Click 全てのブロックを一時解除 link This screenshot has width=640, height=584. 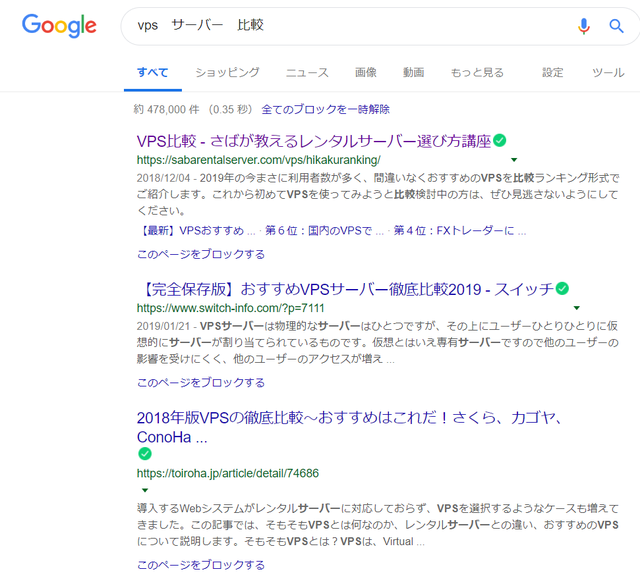[x=325, y=109]
